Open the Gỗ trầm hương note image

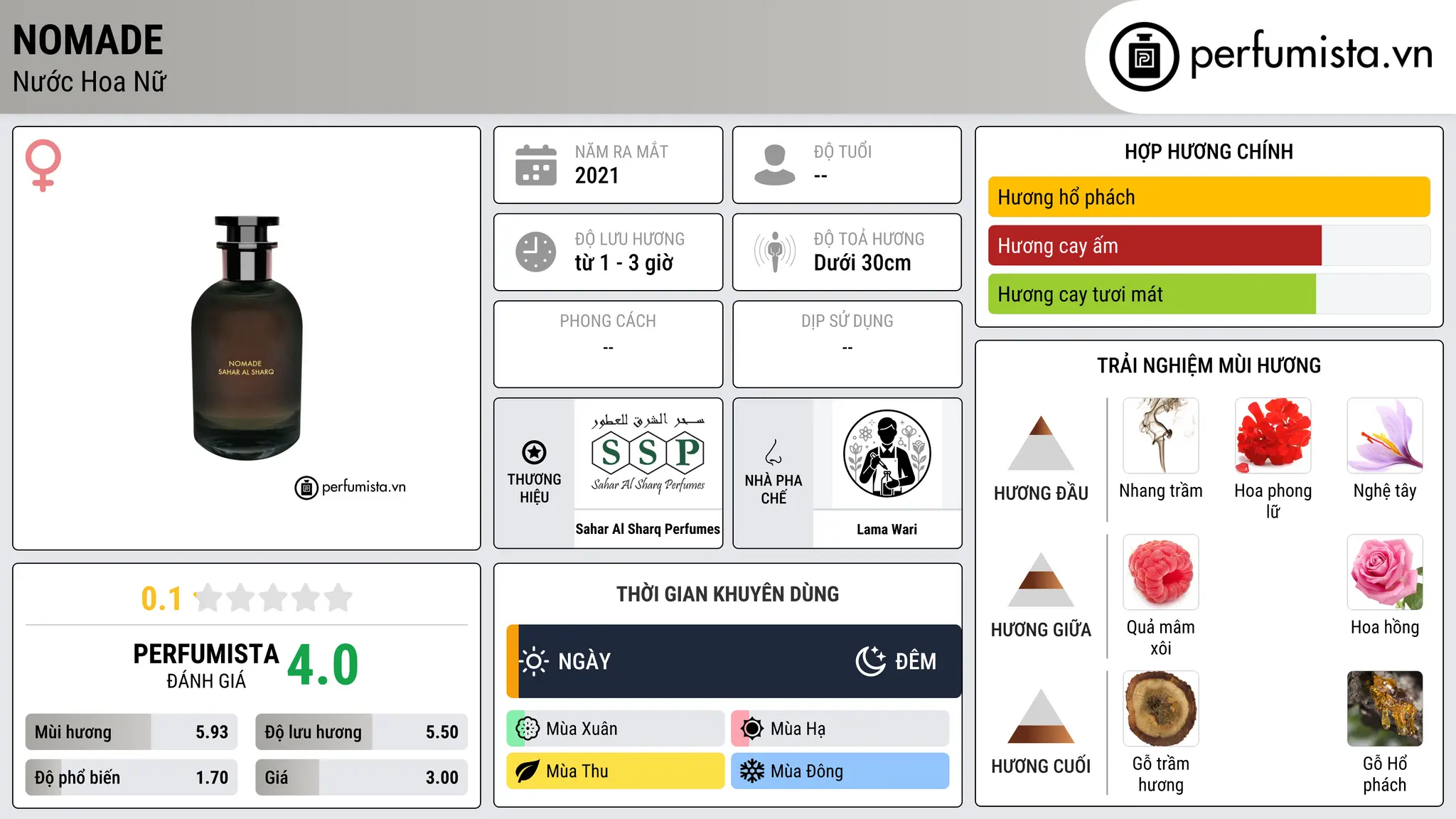1161,709
